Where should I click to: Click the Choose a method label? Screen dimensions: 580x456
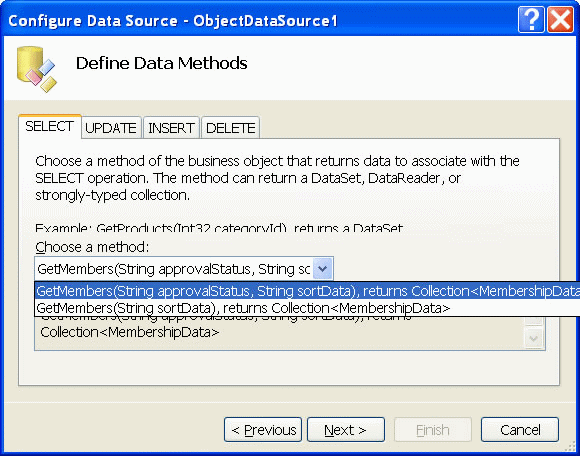tap(92, 247)
